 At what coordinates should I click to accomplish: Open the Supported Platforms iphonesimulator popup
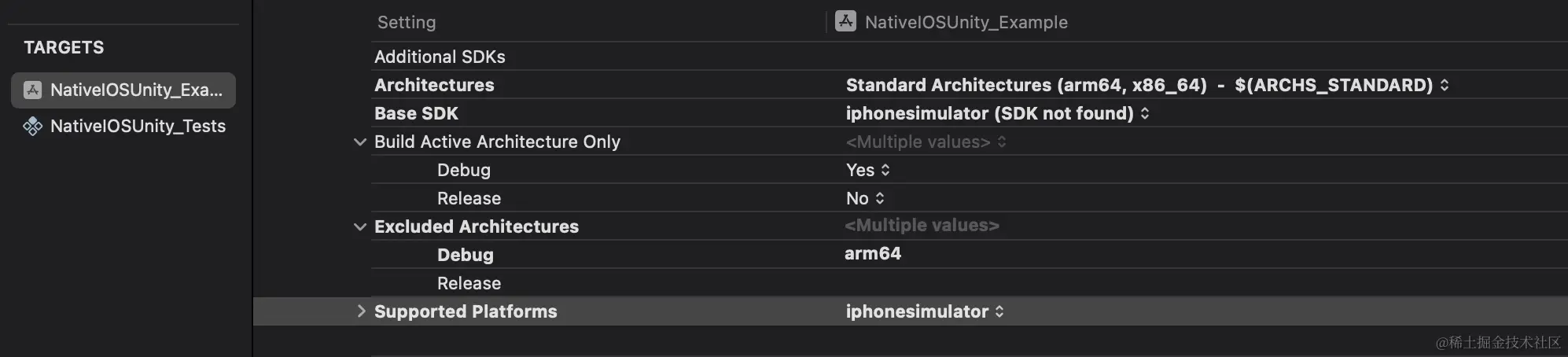click(x=925, y=311)
